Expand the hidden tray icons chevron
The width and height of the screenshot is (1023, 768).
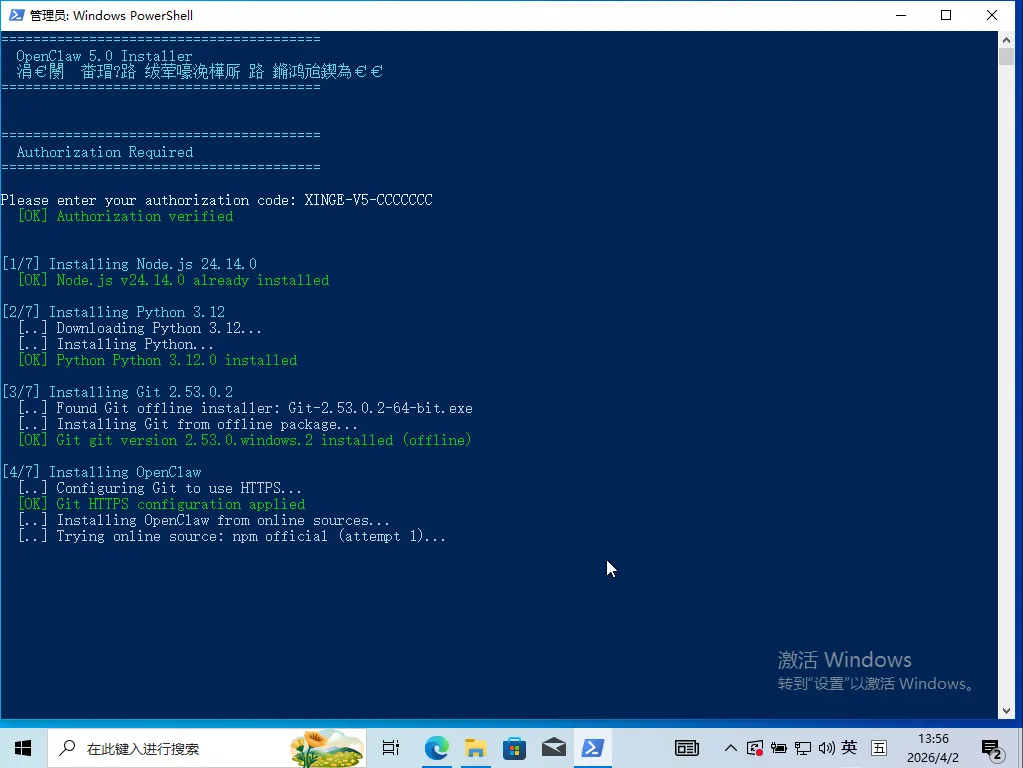pyautogui.click(x=731, y=748)
